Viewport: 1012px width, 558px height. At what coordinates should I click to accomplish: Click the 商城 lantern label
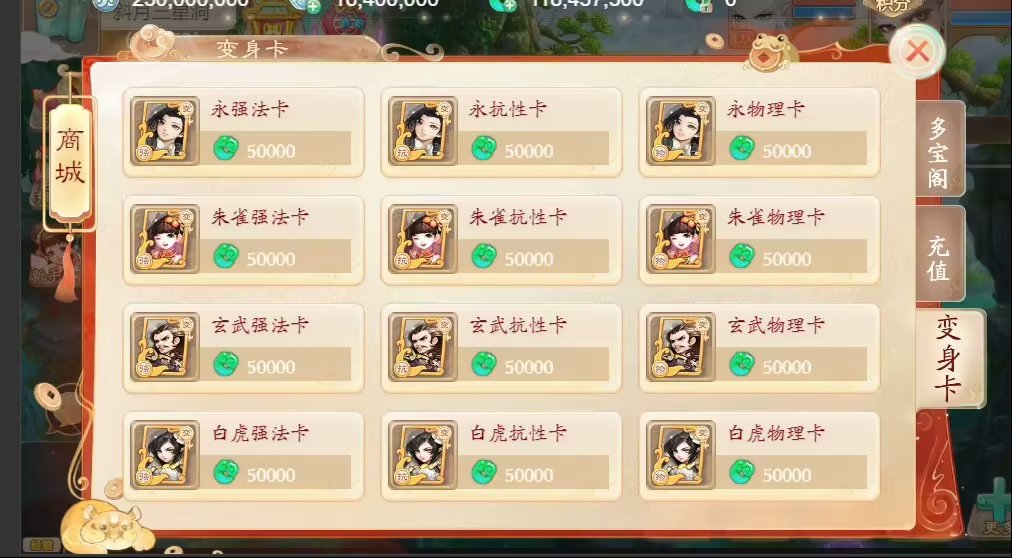70,155
